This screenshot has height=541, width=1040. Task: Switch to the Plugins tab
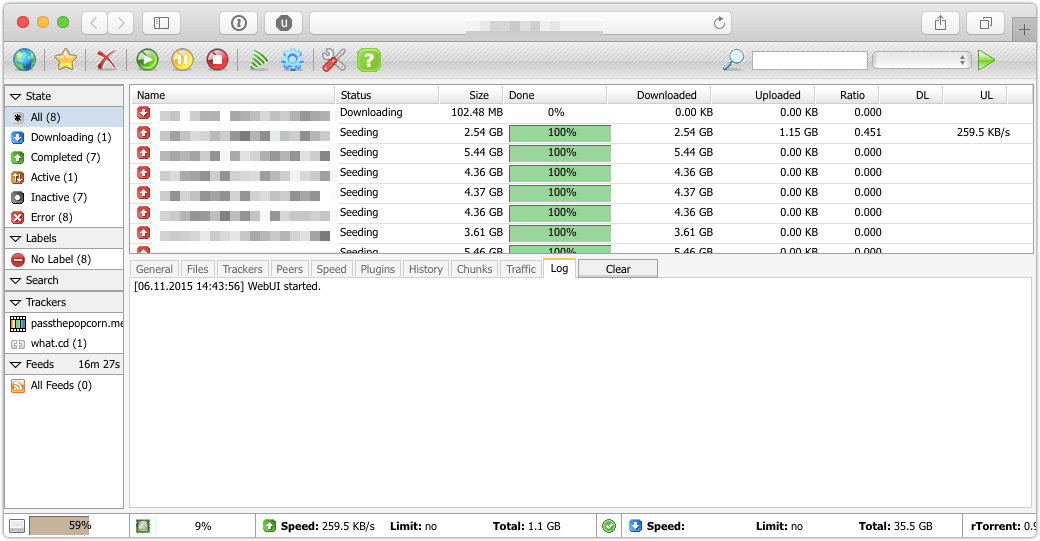pyautogui.click(x=377, y=269)
